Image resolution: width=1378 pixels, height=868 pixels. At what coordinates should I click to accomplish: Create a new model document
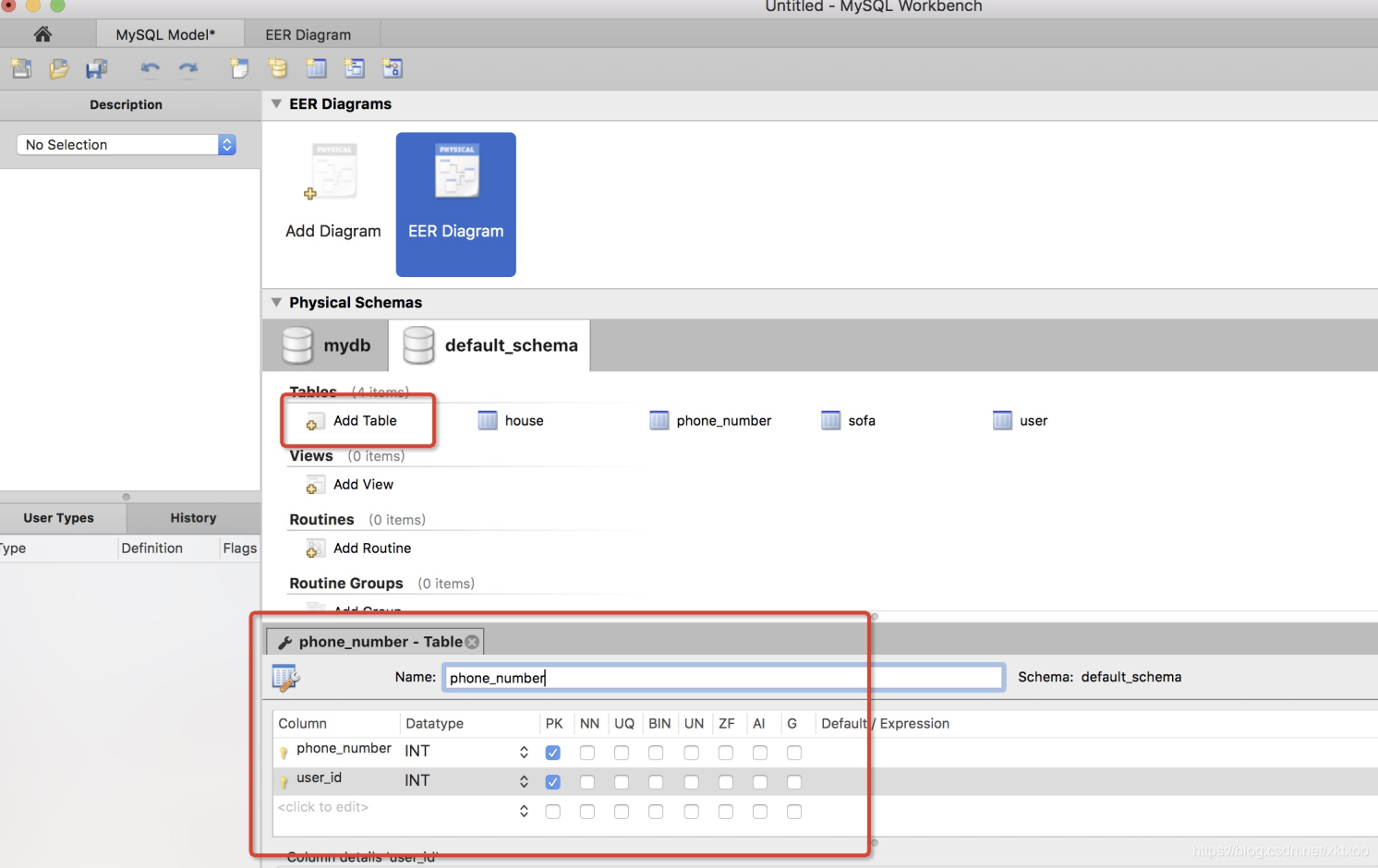(21, 68)
